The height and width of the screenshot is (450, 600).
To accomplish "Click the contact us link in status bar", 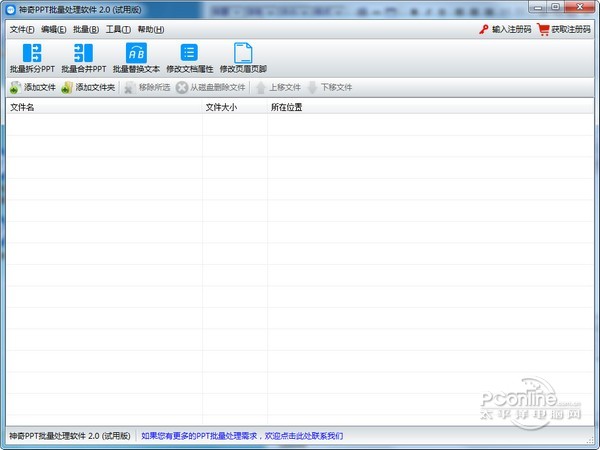I will [242, 436].
